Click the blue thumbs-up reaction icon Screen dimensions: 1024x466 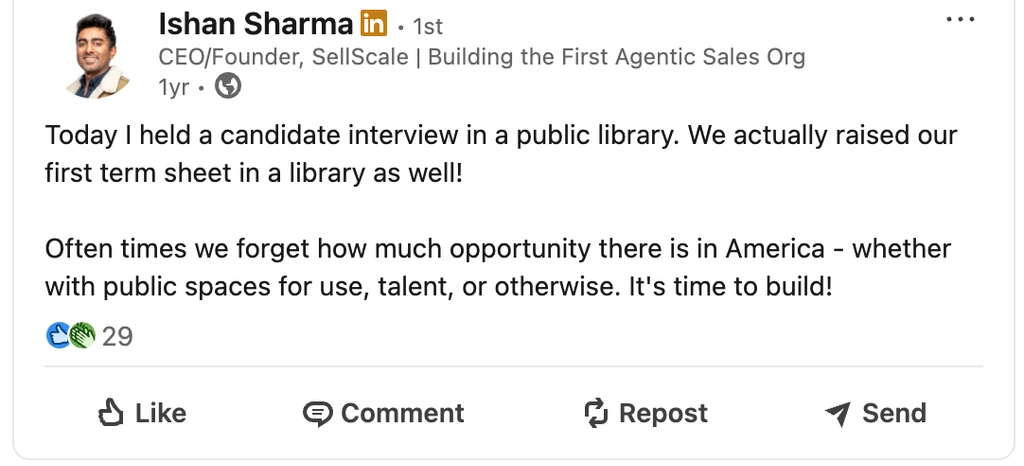(x=59, y=336)
